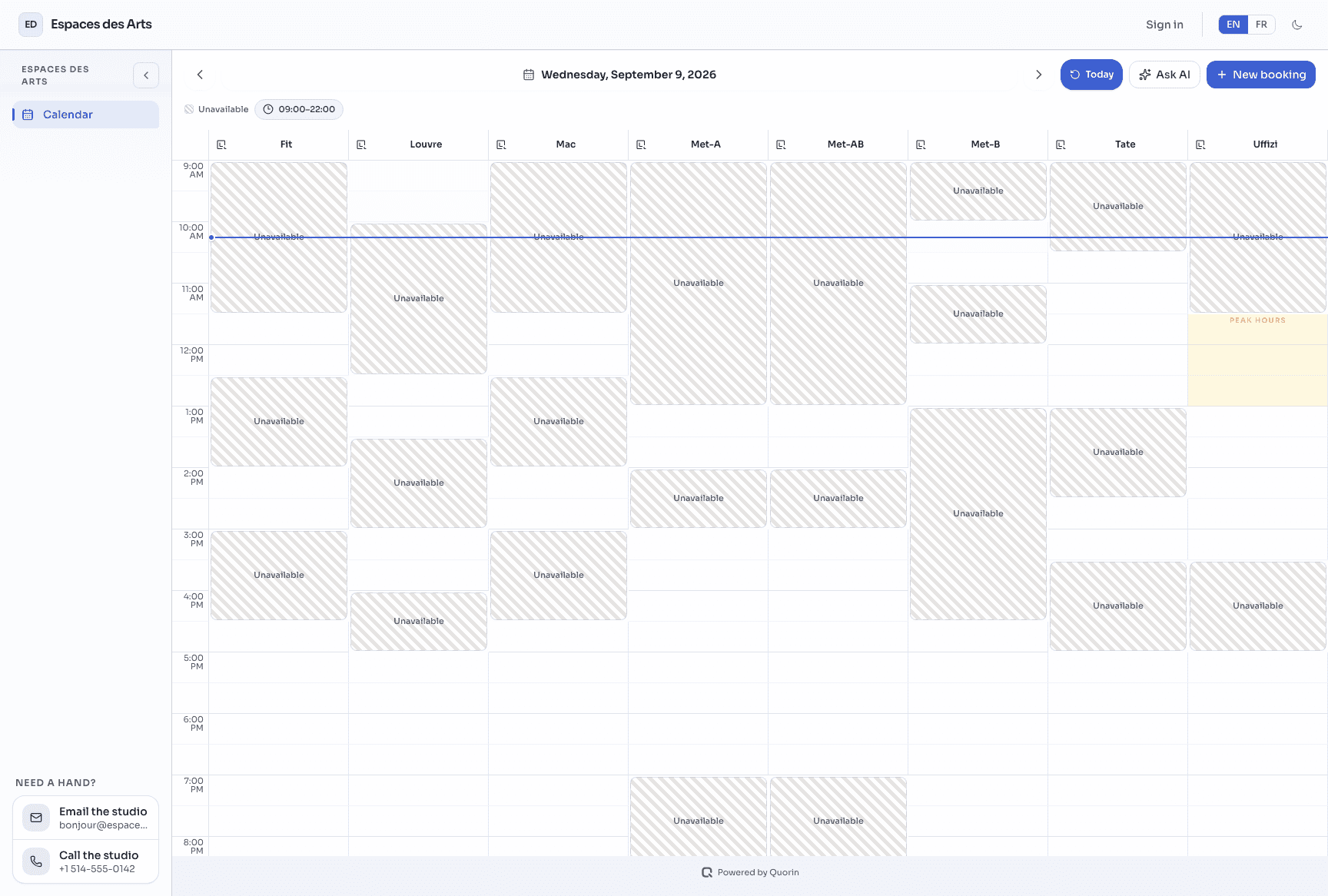Create a New booking
Image resolution: width=1328 pixels, height=896 pixels.
click(1261, 75)
